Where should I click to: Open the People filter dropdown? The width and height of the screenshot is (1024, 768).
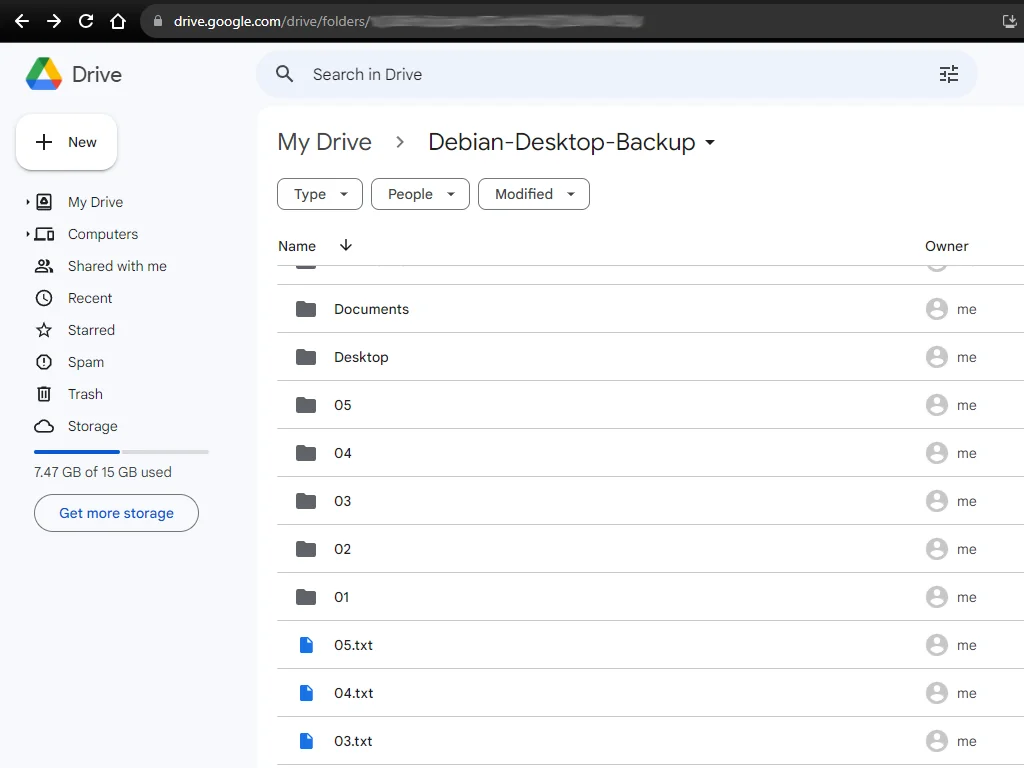click(421, 194)
